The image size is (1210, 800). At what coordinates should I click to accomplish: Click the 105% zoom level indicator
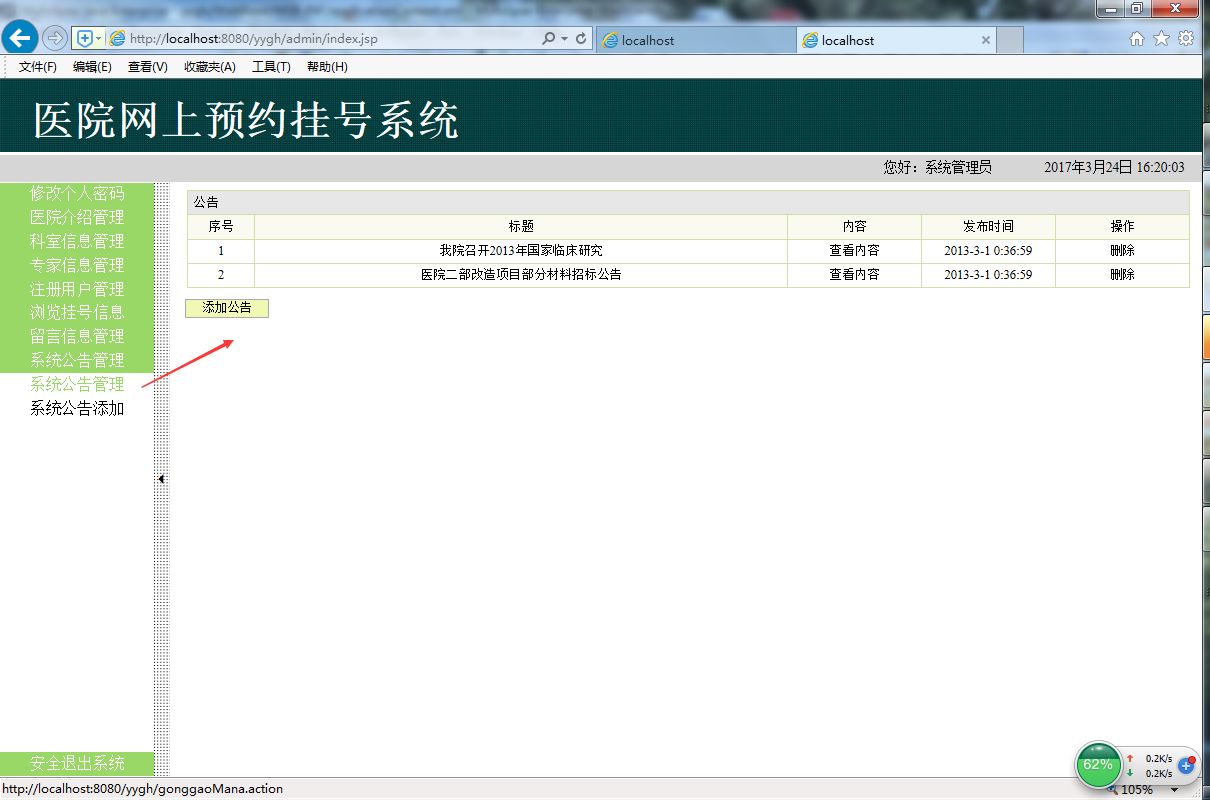1136,790
